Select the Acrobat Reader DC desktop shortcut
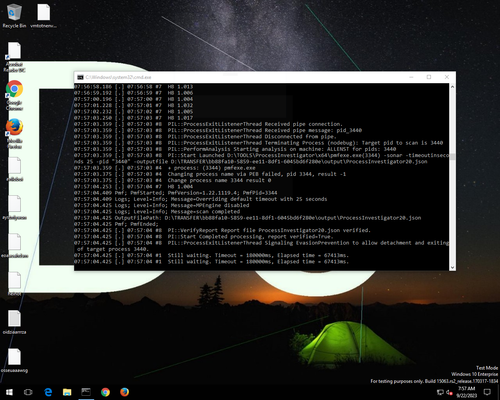Screen dimensions: 500x400 14,57
